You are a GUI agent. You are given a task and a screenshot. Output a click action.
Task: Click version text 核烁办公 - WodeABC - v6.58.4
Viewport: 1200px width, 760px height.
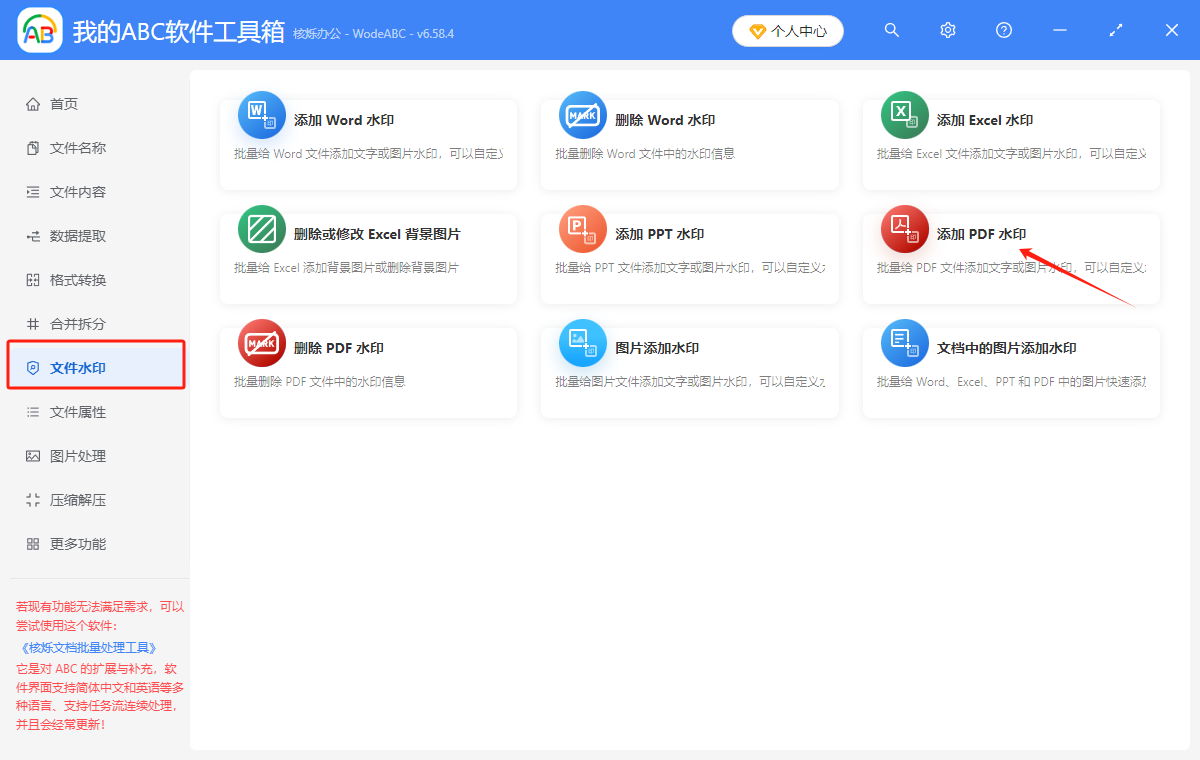point(374,33)
